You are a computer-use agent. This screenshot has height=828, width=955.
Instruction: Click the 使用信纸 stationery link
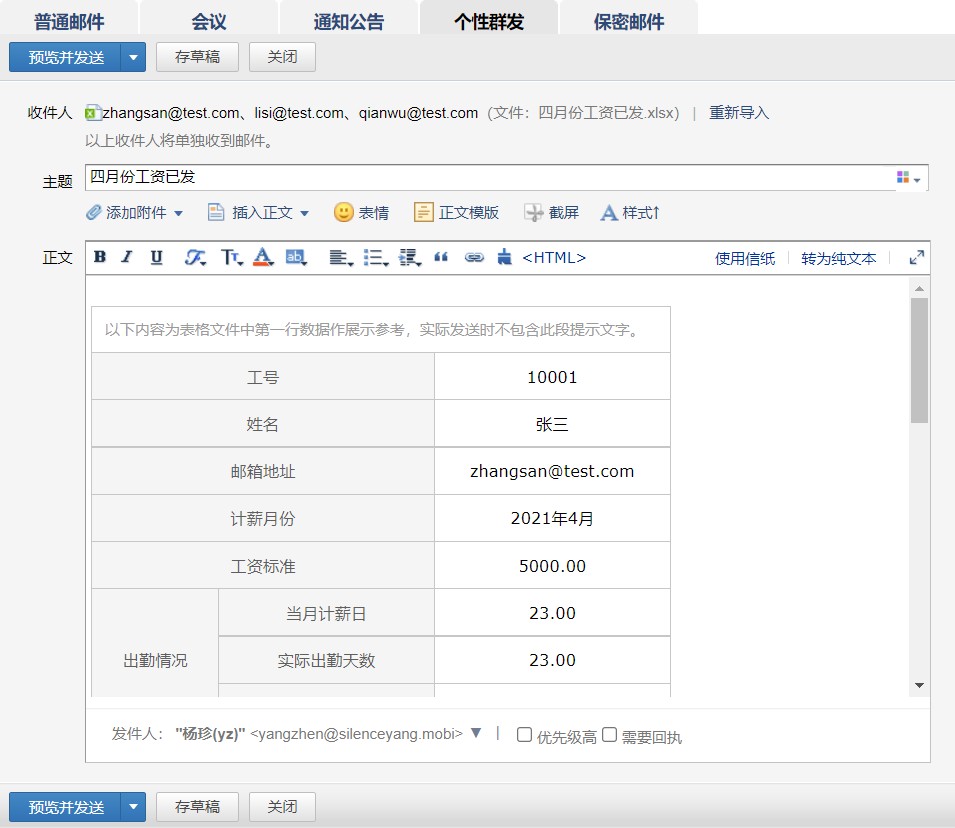[745, 258]
